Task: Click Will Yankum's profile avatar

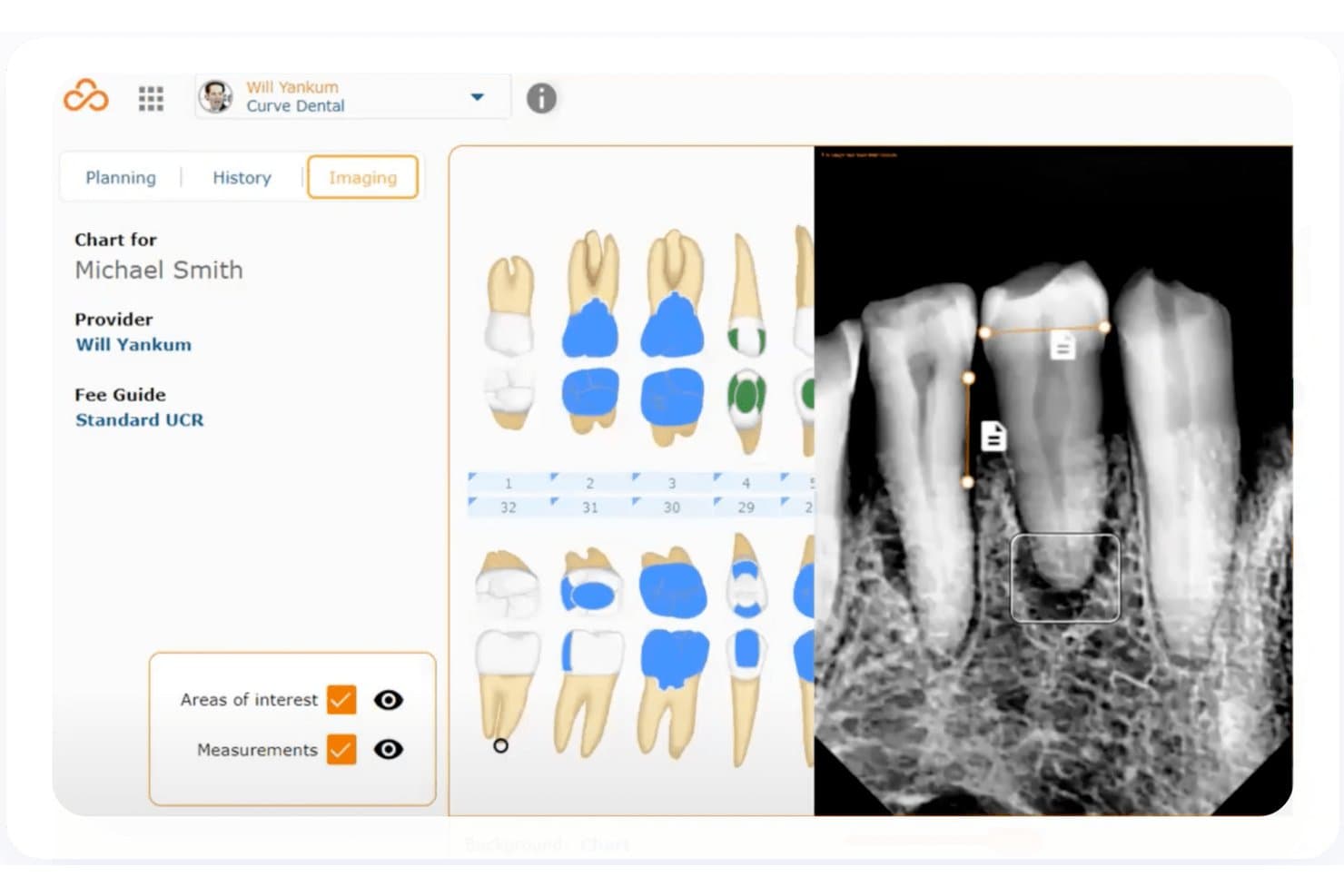Action: click(216, 96)
